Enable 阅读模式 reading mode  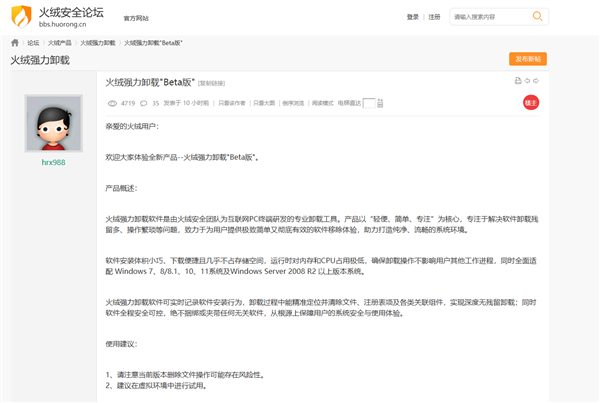tap(323, 103)
